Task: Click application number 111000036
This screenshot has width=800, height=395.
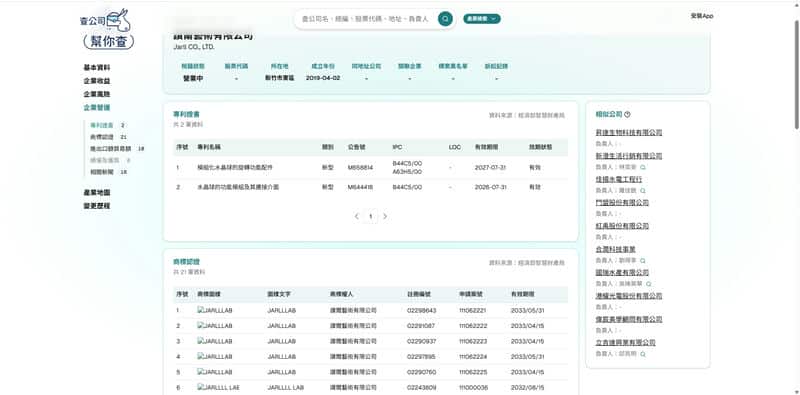Action: click(x=473, y=388)
